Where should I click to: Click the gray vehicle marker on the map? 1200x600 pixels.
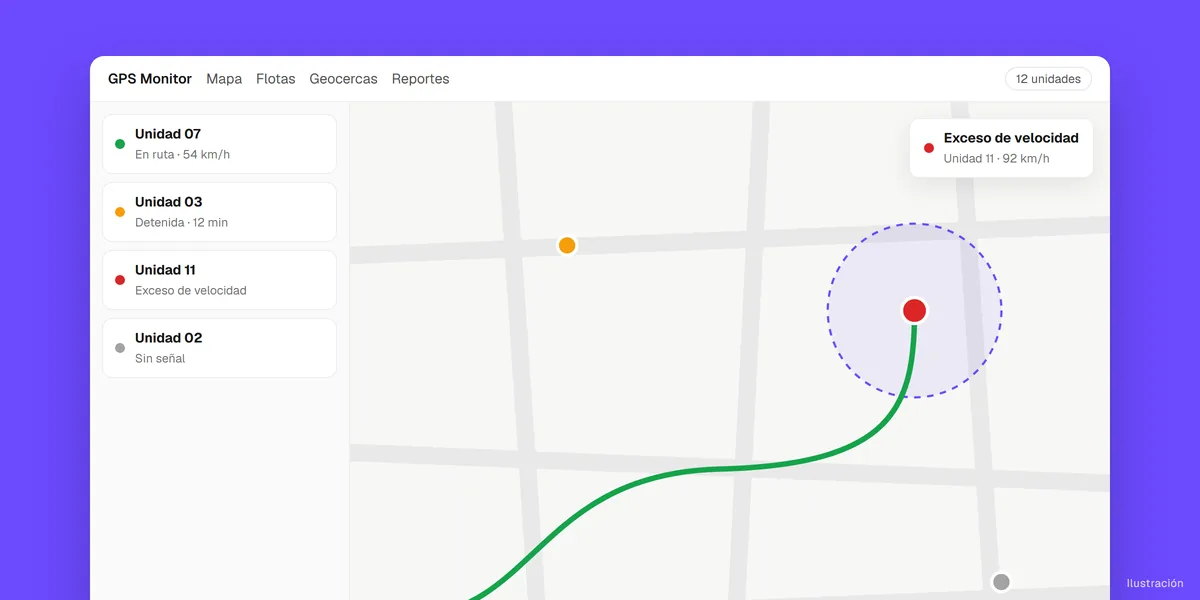(x=1001, y=582)
